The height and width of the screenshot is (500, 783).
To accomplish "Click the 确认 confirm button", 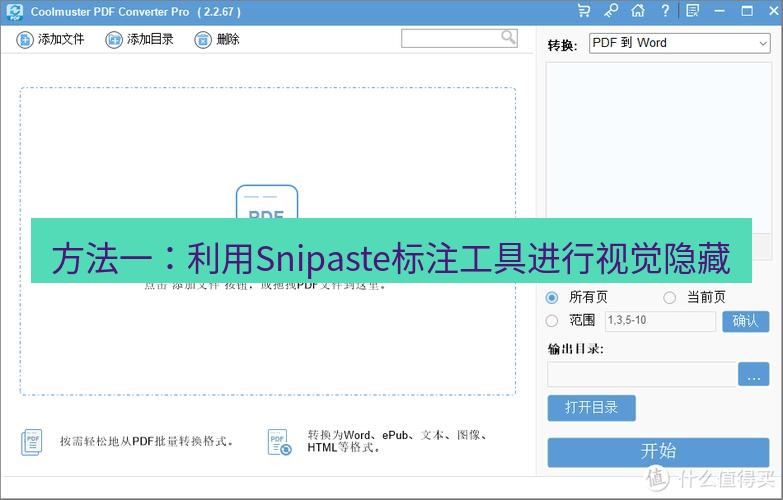I will point(746,321).
